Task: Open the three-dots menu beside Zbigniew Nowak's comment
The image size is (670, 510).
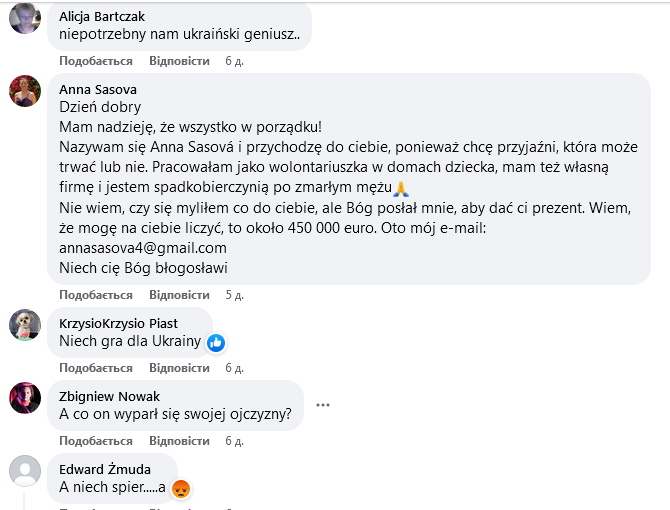Action: pos(323,405)
